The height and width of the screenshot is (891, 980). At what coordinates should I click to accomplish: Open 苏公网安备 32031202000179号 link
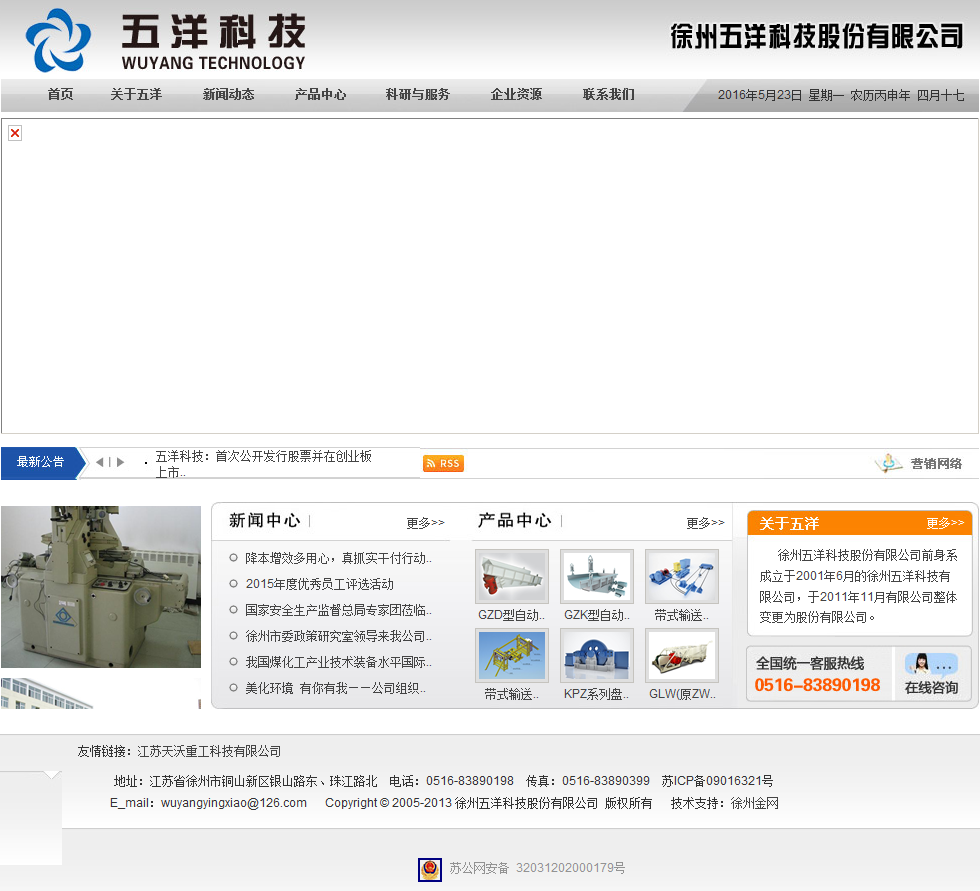(538, 868)
